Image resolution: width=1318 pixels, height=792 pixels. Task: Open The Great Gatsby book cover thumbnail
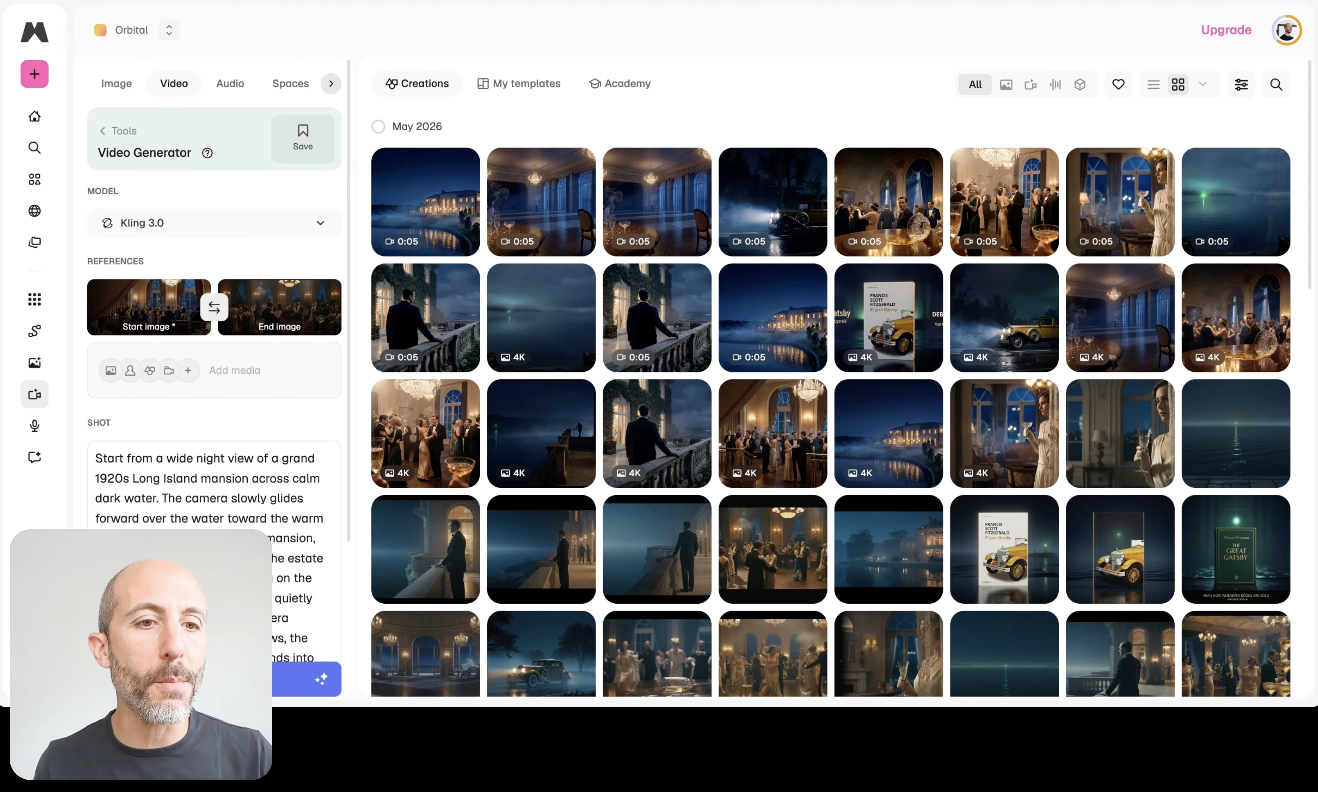(x=1236, y=550)
